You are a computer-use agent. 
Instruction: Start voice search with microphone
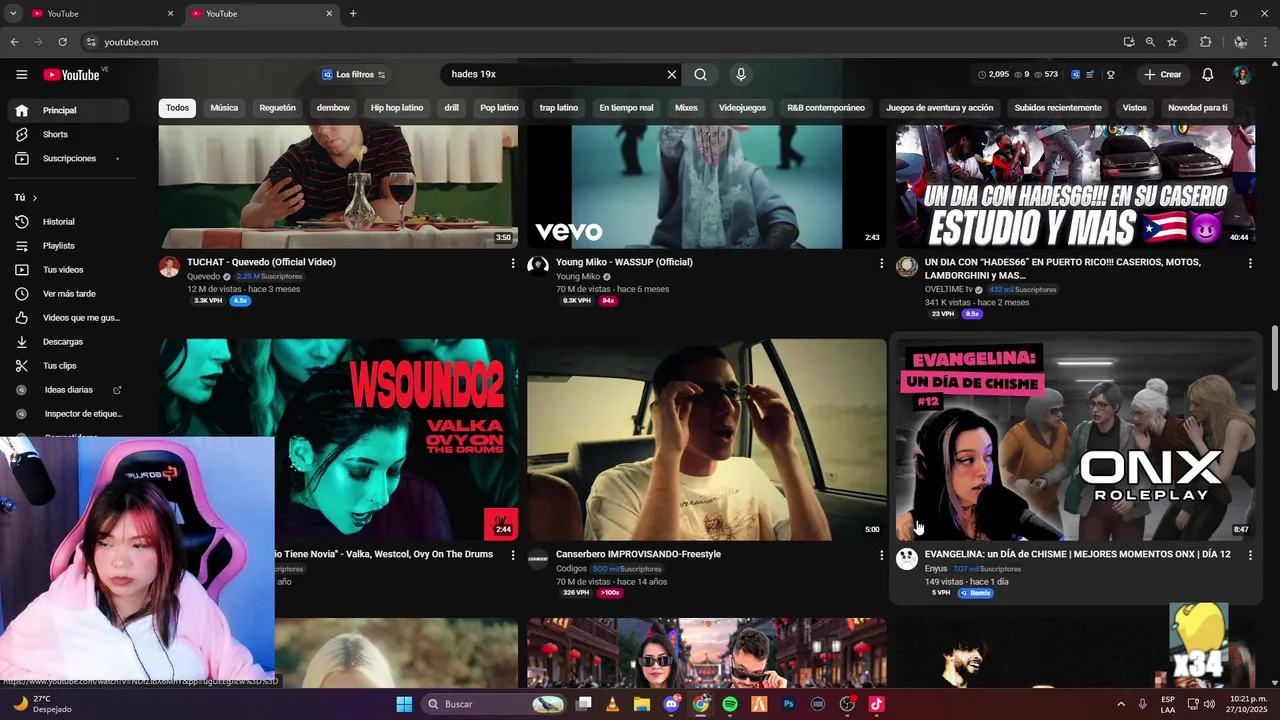pyautogui.click(x=741, y=74)
